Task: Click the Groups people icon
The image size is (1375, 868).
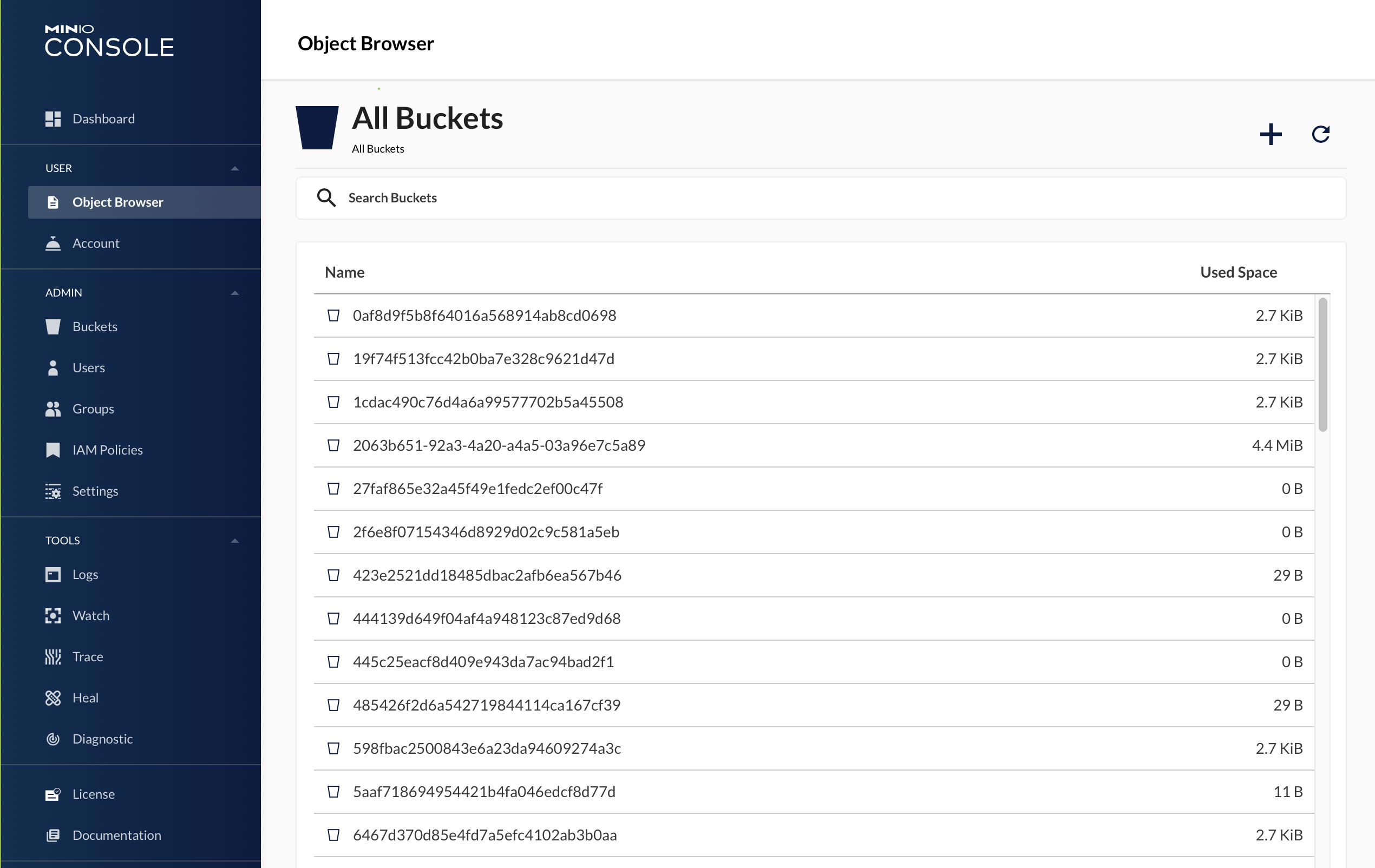Action: point(53,409)
